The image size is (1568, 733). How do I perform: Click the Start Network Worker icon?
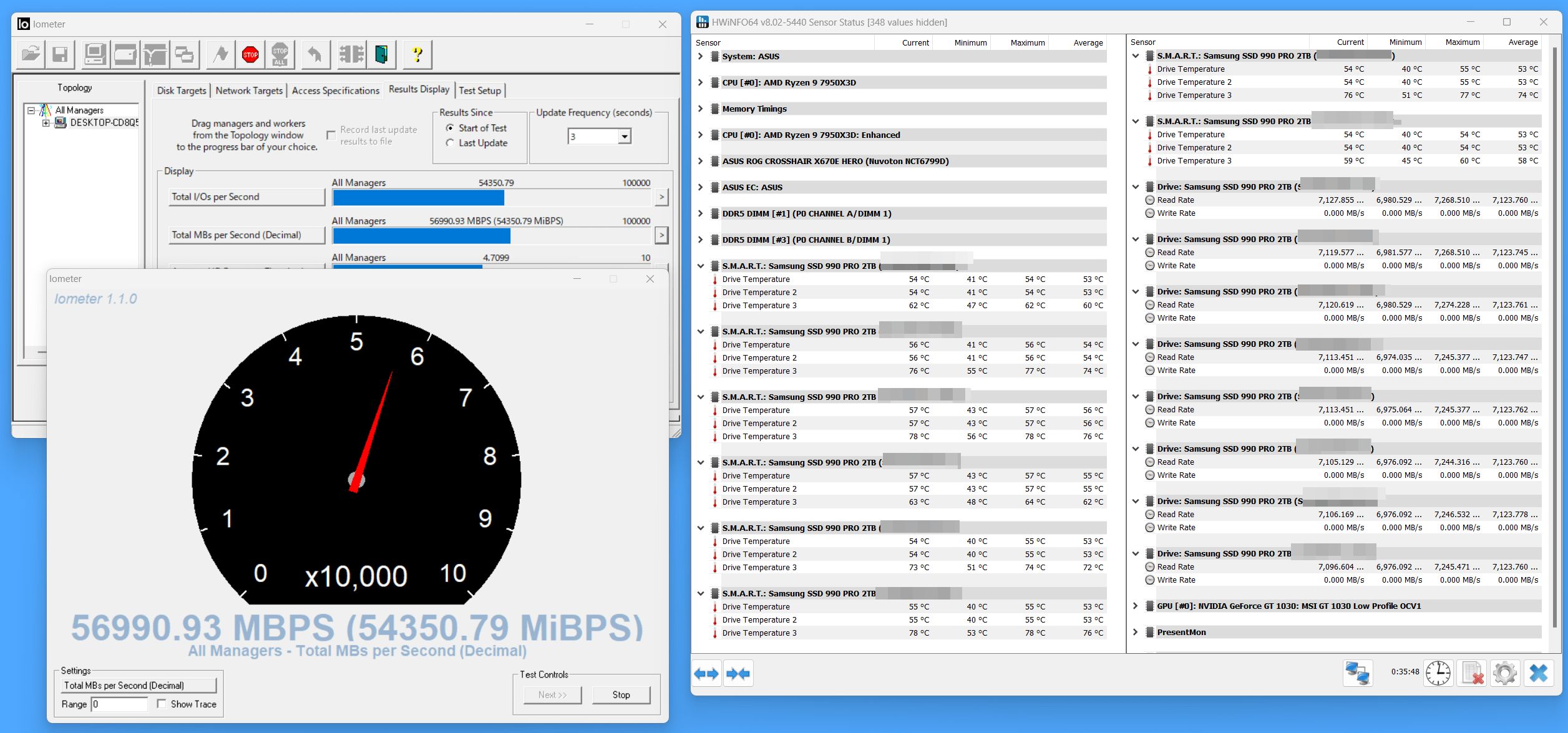pyautogui.click(x=155, y=55)
